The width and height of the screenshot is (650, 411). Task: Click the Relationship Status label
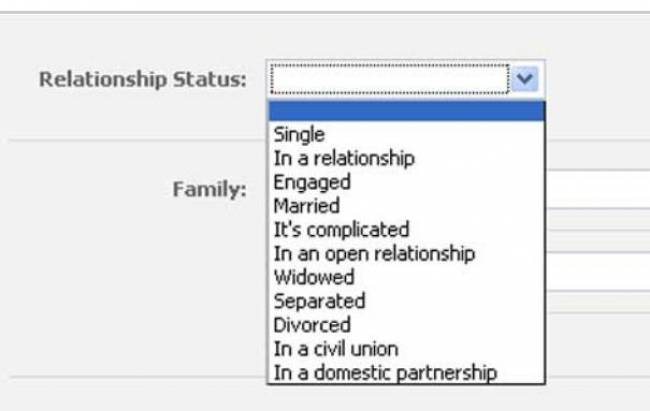click(x=142, y=79)
